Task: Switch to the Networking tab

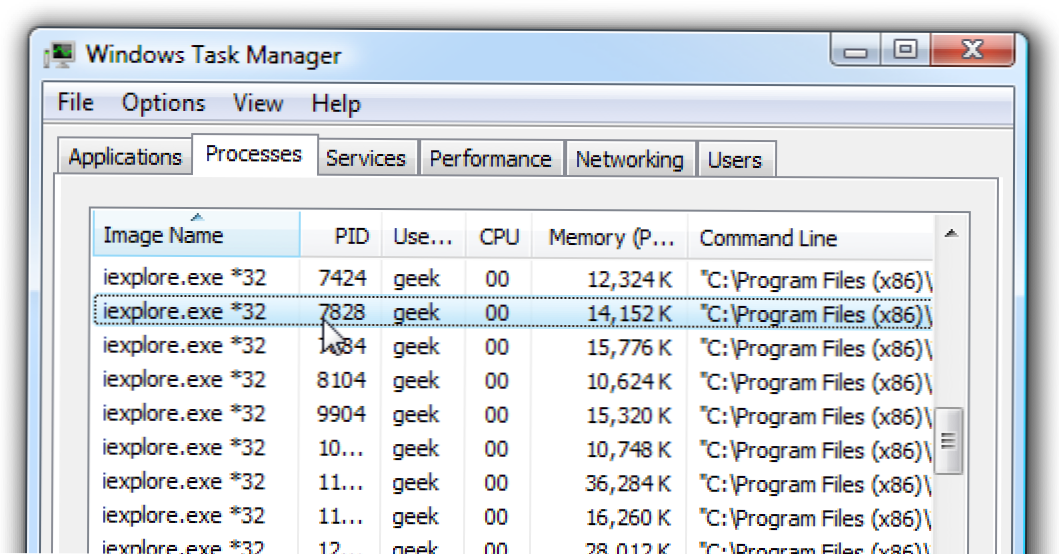Action: point(629,159)
